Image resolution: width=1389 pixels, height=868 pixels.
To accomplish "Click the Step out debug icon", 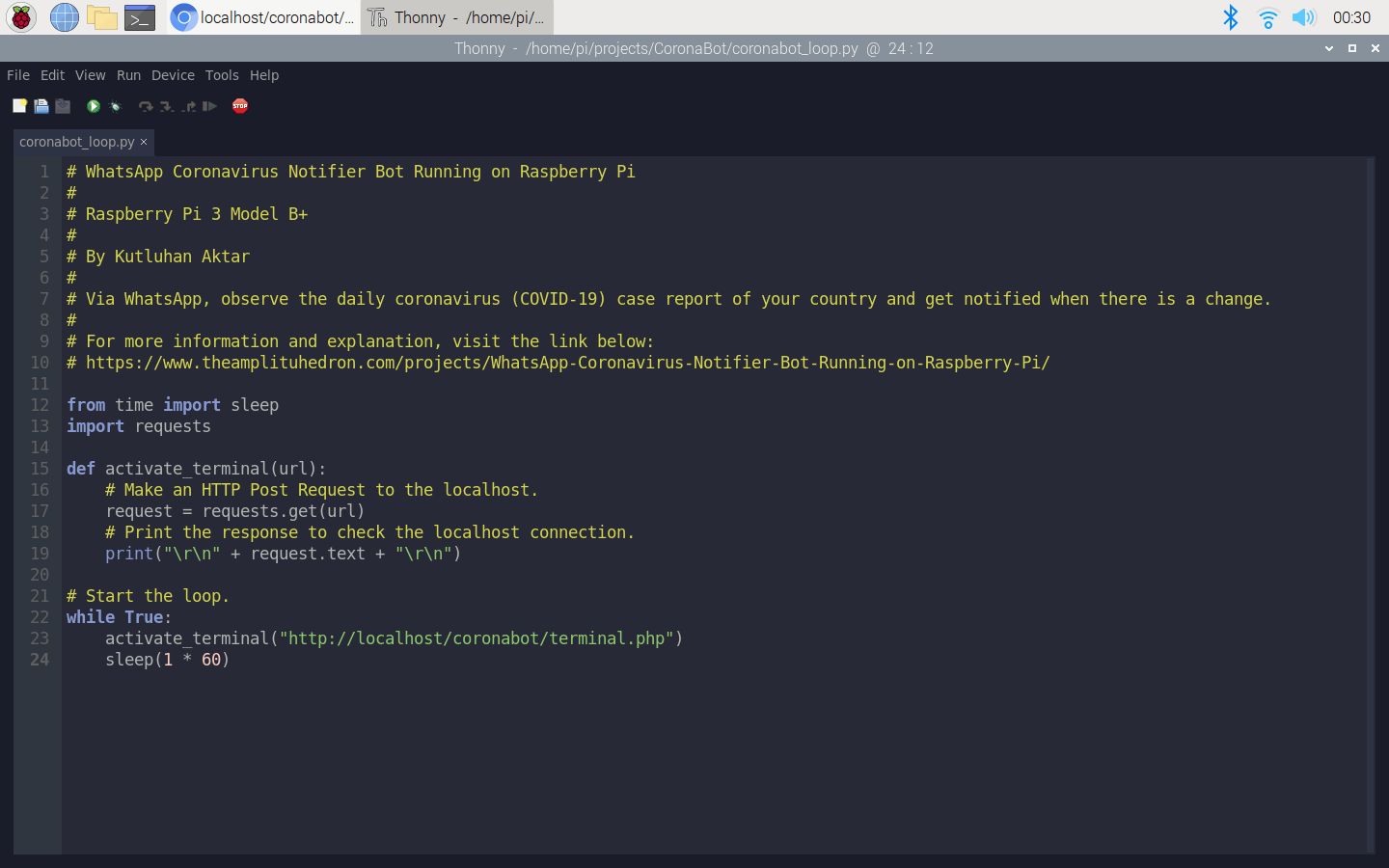I will click(x=188, y=106).
